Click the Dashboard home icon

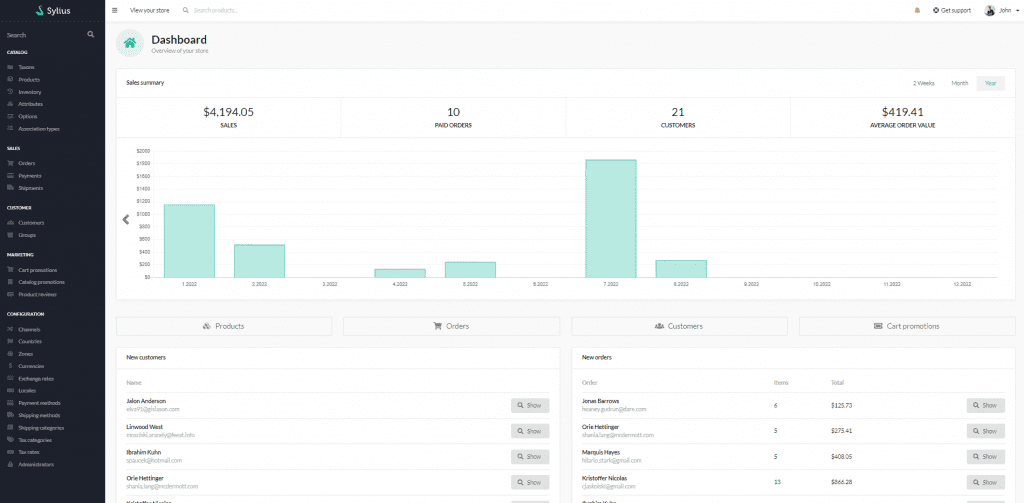pos(130,43)
